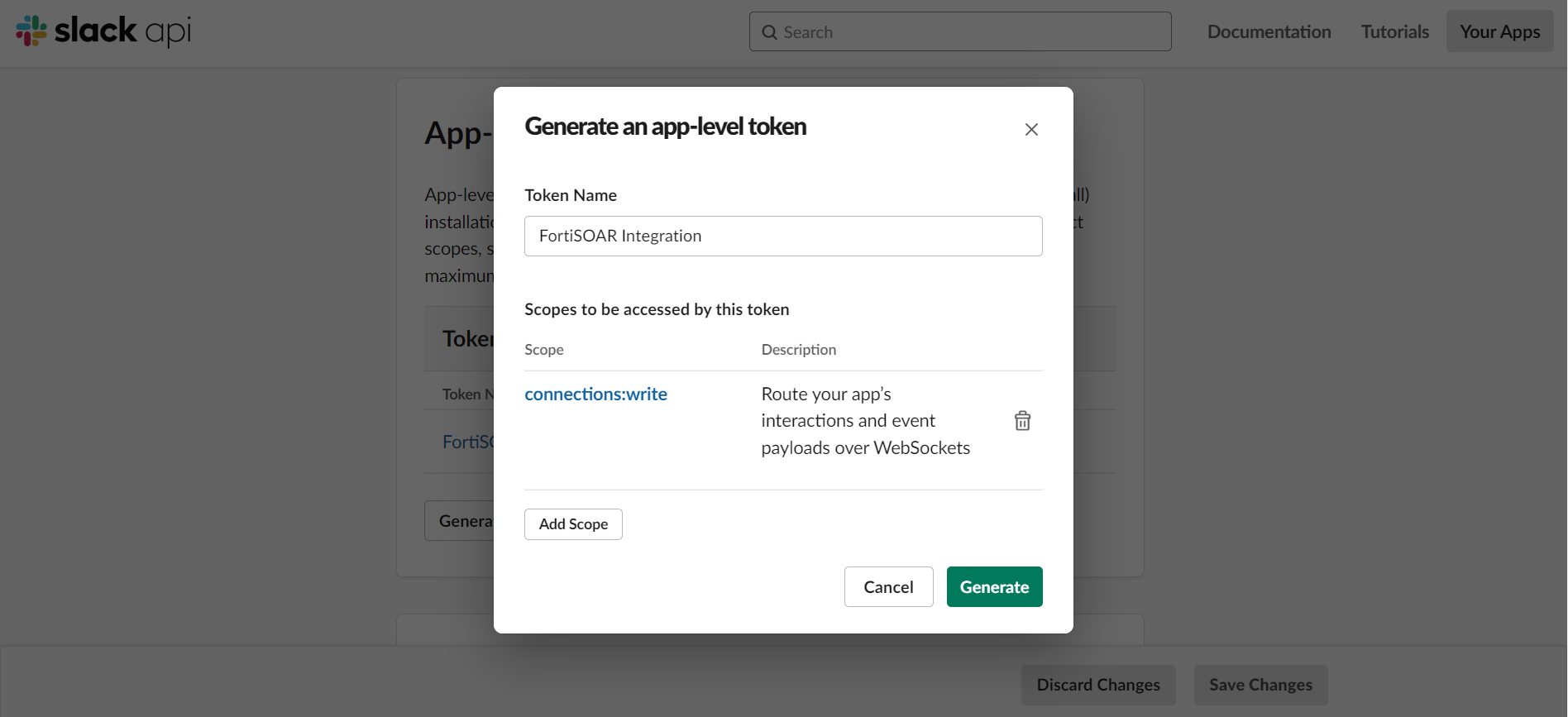Click Save Changes in the bottom bar
Image resolution: width=1568 pixels, height=717 pixels.
pos(1260,685)
